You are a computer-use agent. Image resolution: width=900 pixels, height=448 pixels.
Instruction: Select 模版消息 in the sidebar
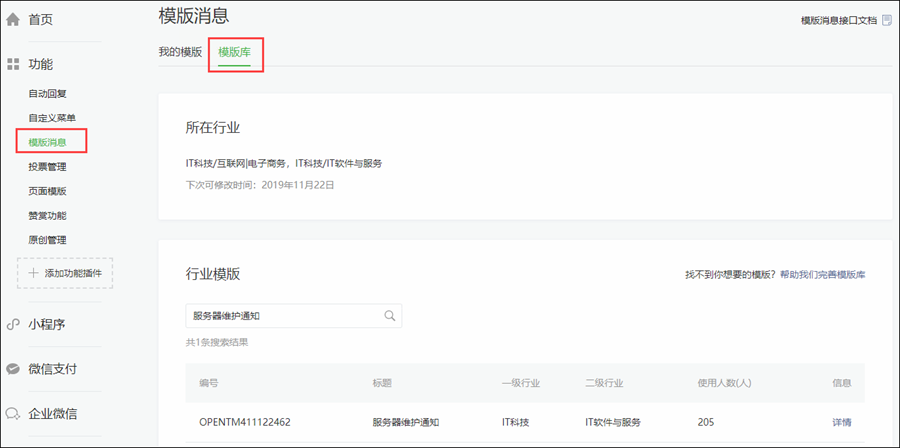point(47,142)
